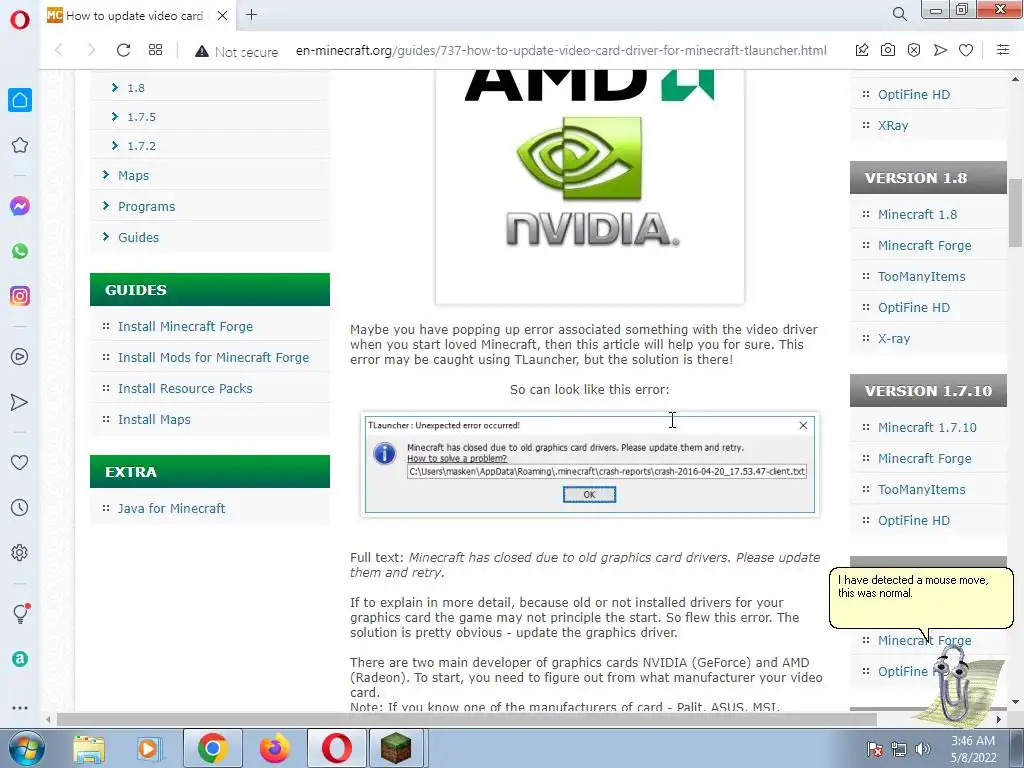This screenshot has width=1024, height=768.
Task: Go back to previous page
Action: click(59, 50)
